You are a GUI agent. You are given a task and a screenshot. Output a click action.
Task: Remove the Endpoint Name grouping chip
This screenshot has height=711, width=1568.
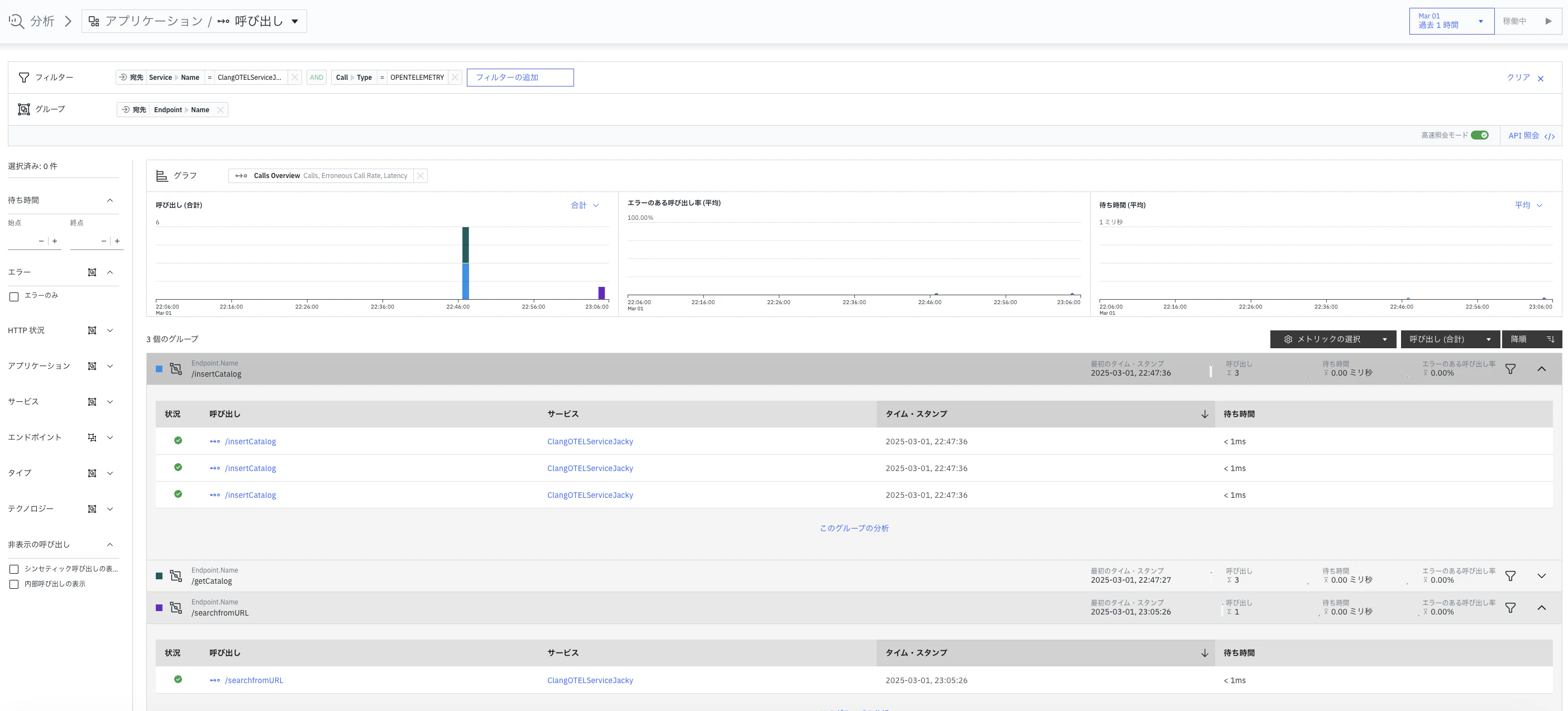pyautogui.click(x=221, y=110)
